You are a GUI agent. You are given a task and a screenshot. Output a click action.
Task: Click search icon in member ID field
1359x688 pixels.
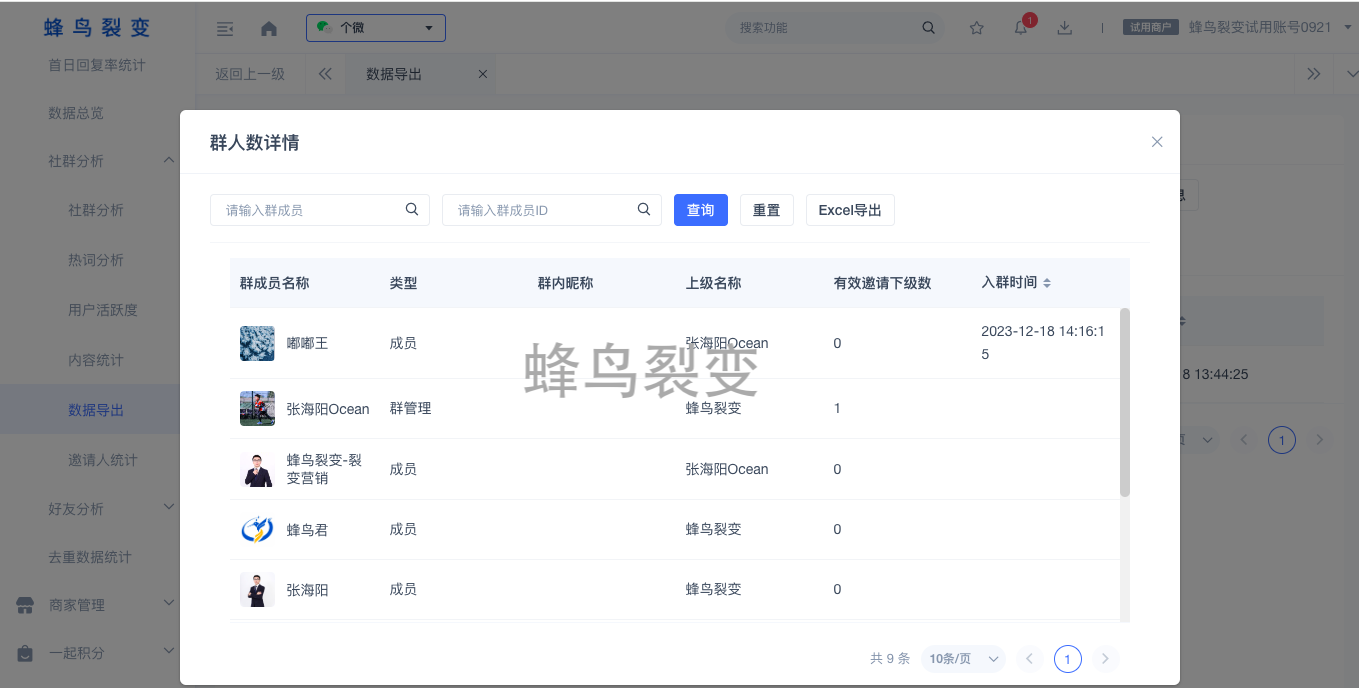coord(644,210)
